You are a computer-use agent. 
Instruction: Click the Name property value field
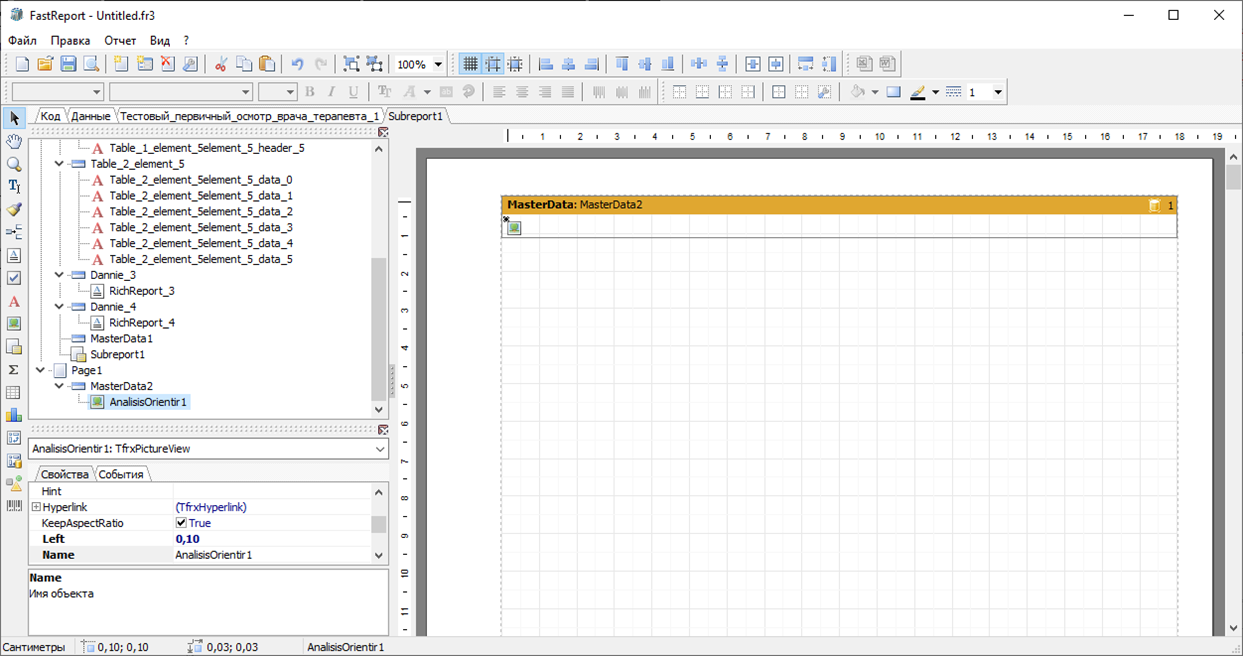click(x=271, y=555)
